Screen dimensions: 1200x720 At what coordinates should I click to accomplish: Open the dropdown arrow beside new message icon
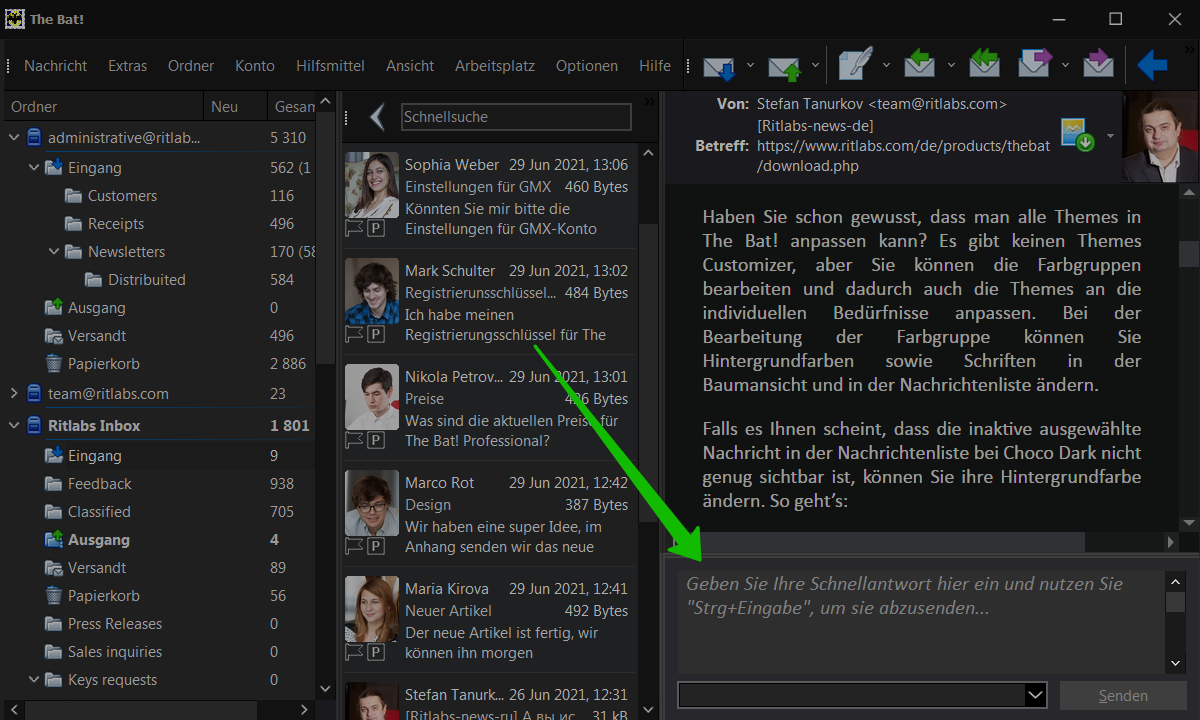click(886, 66)
